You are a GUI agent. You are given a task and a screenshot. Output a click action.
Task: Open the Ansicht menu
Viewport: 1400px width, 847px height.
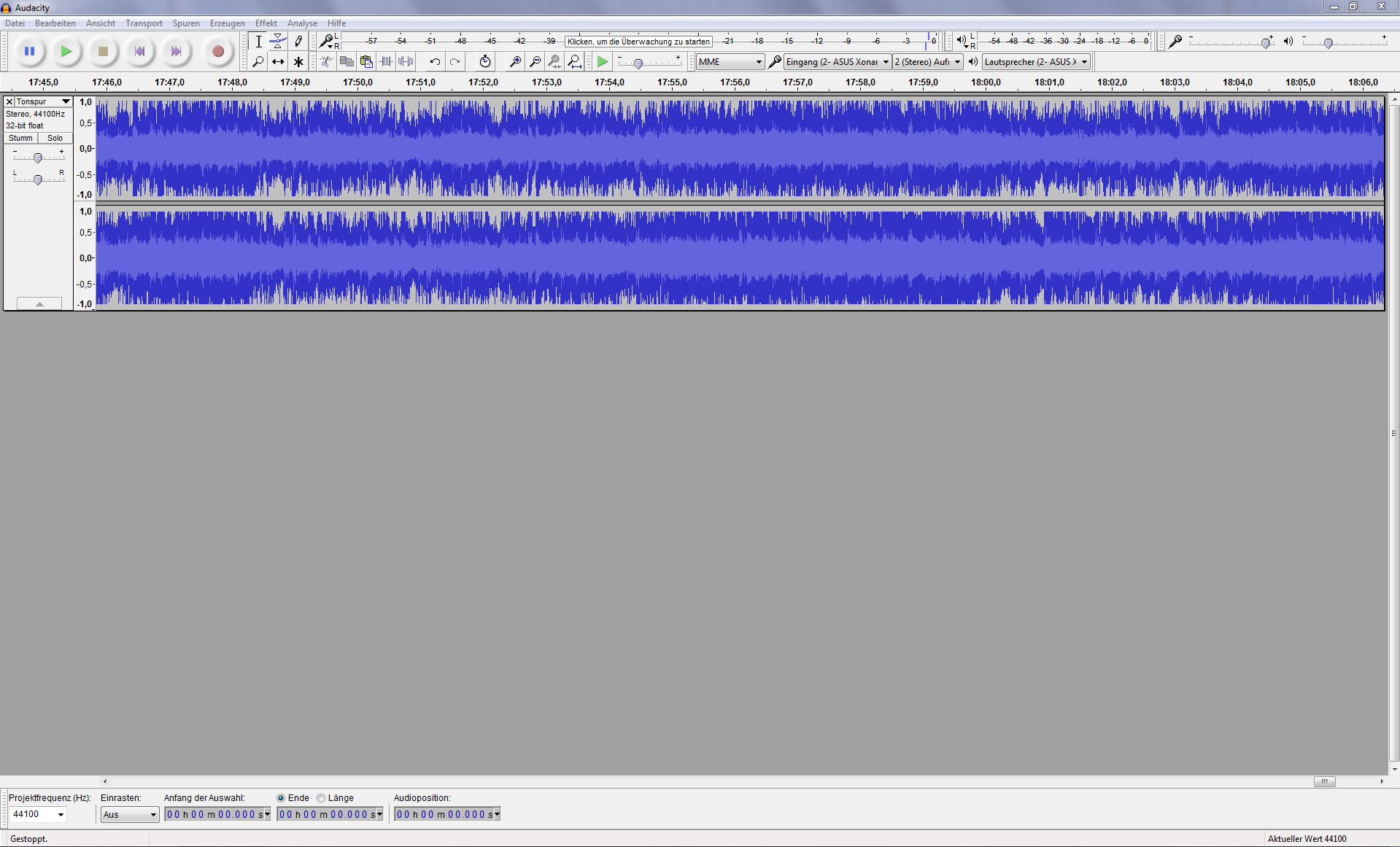[x=101, y=23]
